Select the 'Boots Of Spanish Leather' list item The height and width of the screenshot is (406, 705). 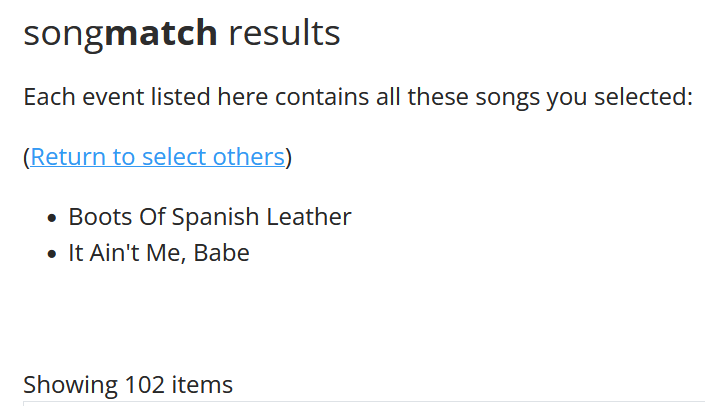pyautogui.click(x=209, y=217)
